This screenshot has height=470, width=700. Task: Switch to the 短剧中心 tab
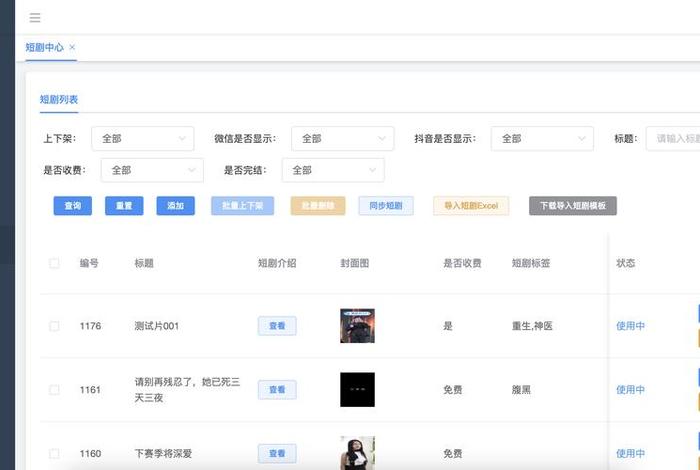click(x=44, y=47)
